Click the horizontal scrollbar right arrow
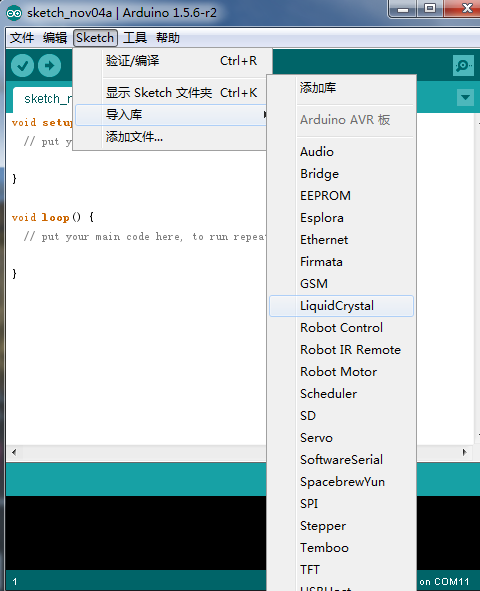 click(465, 452)
